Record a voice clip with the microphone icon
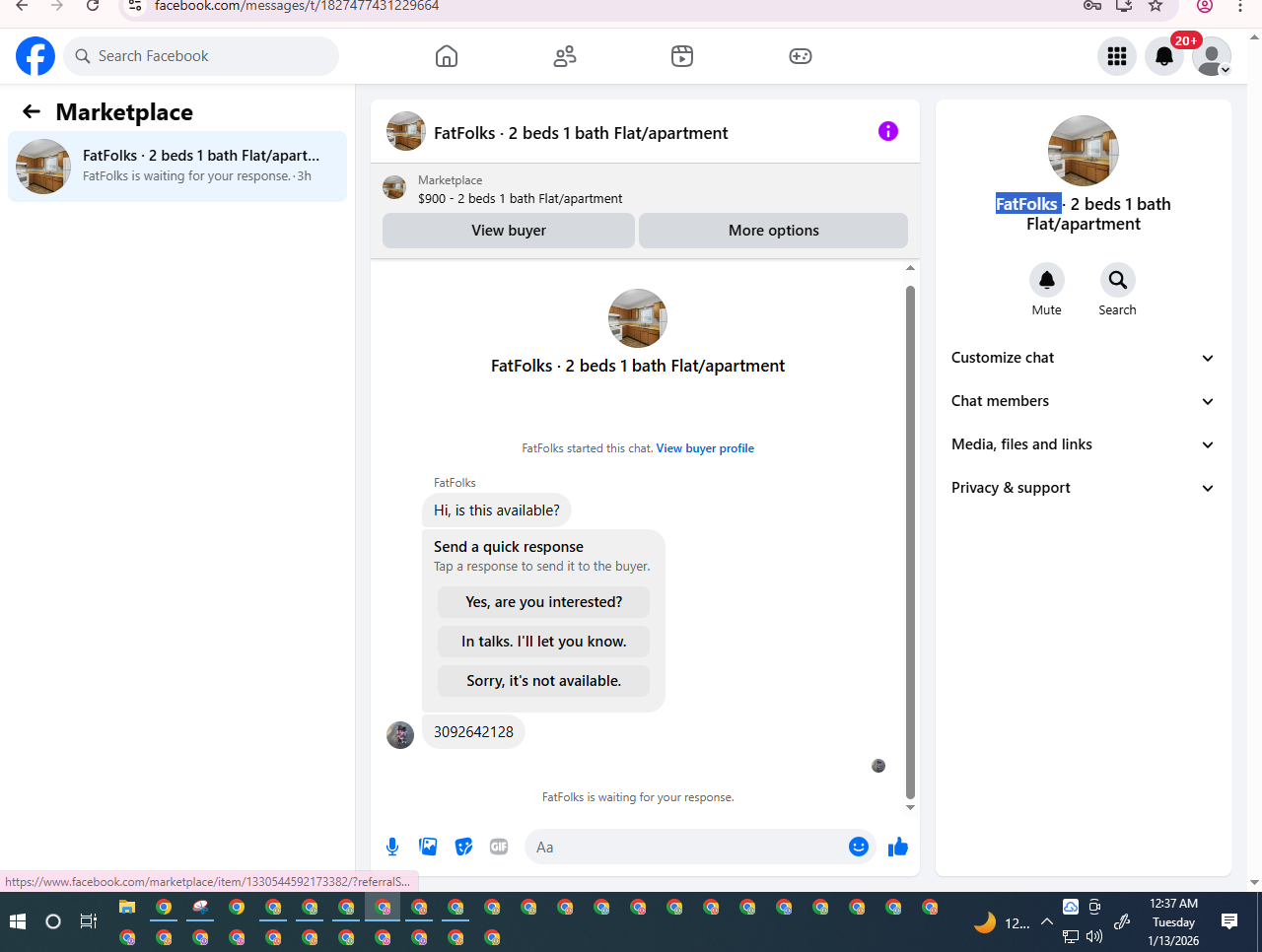Viewport: 1262px width, 952px height. (392, 847)
